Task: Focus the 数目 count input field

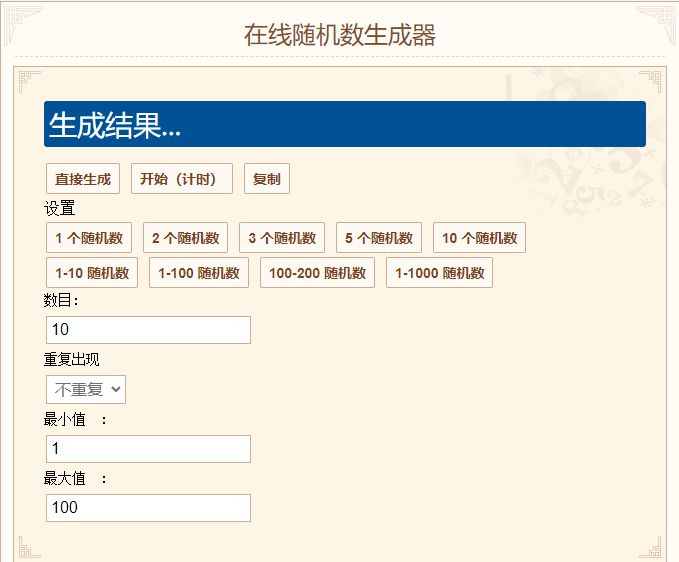Action: (x=148, y=329)
